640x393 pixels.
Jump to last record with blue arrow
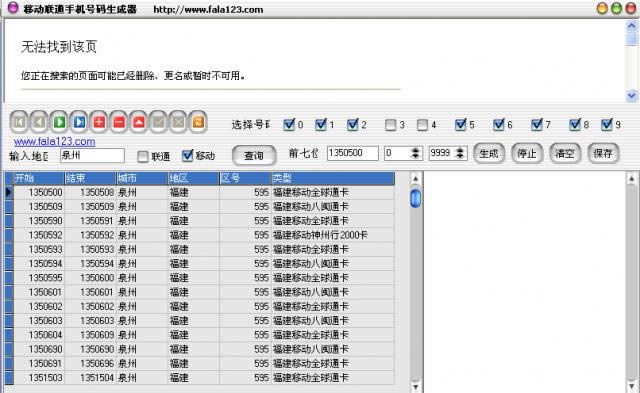(x=79, y=122)
